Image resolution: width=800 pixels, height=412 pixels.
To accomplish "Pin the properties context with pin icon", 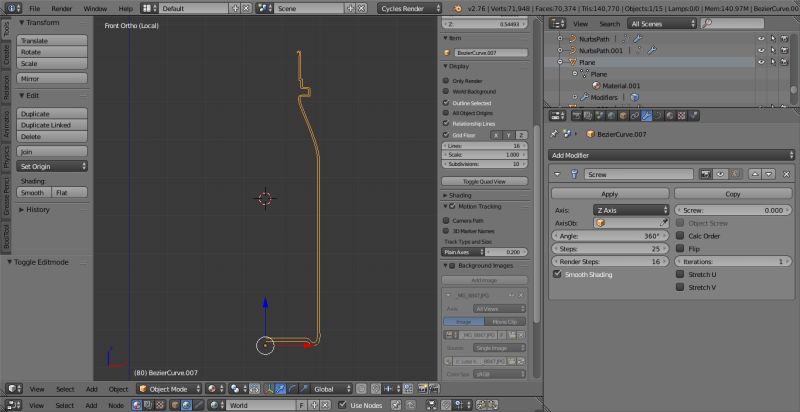I will pos(555,134).
